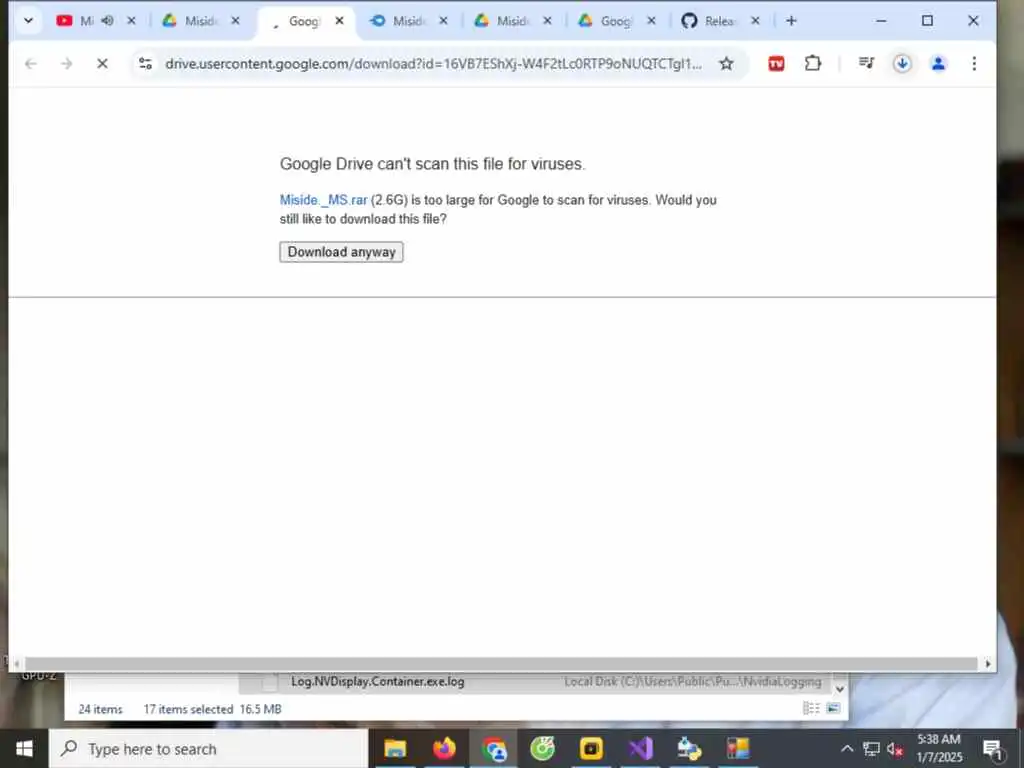The image size is (1024, 768).
Task: Close the Google Drive tab left of the GitHub tab
Action: [651, 21]
